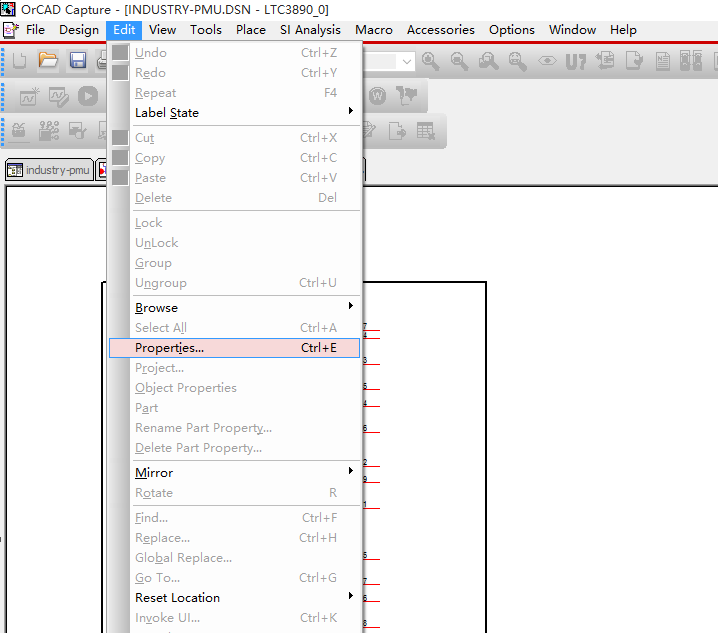Click the Rotate menu entry
The width and height of the screenshot is (718, 633).
[x=234, y=493]
